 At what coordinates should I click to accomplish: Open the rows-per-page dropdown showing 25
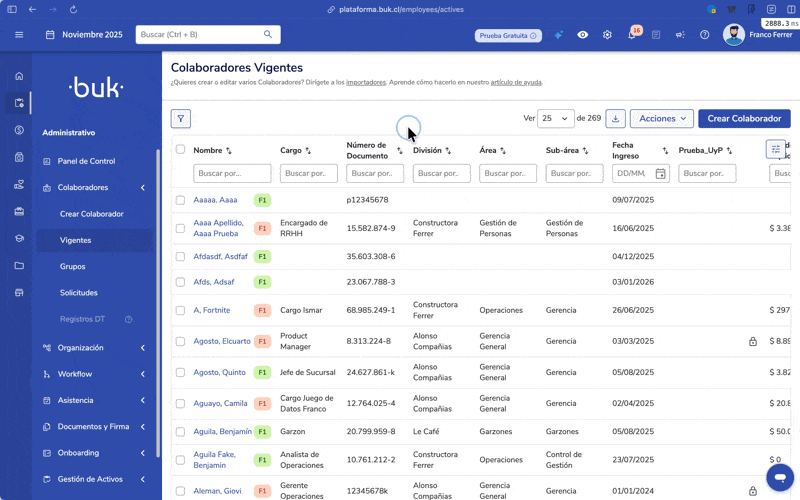[555, 119]
